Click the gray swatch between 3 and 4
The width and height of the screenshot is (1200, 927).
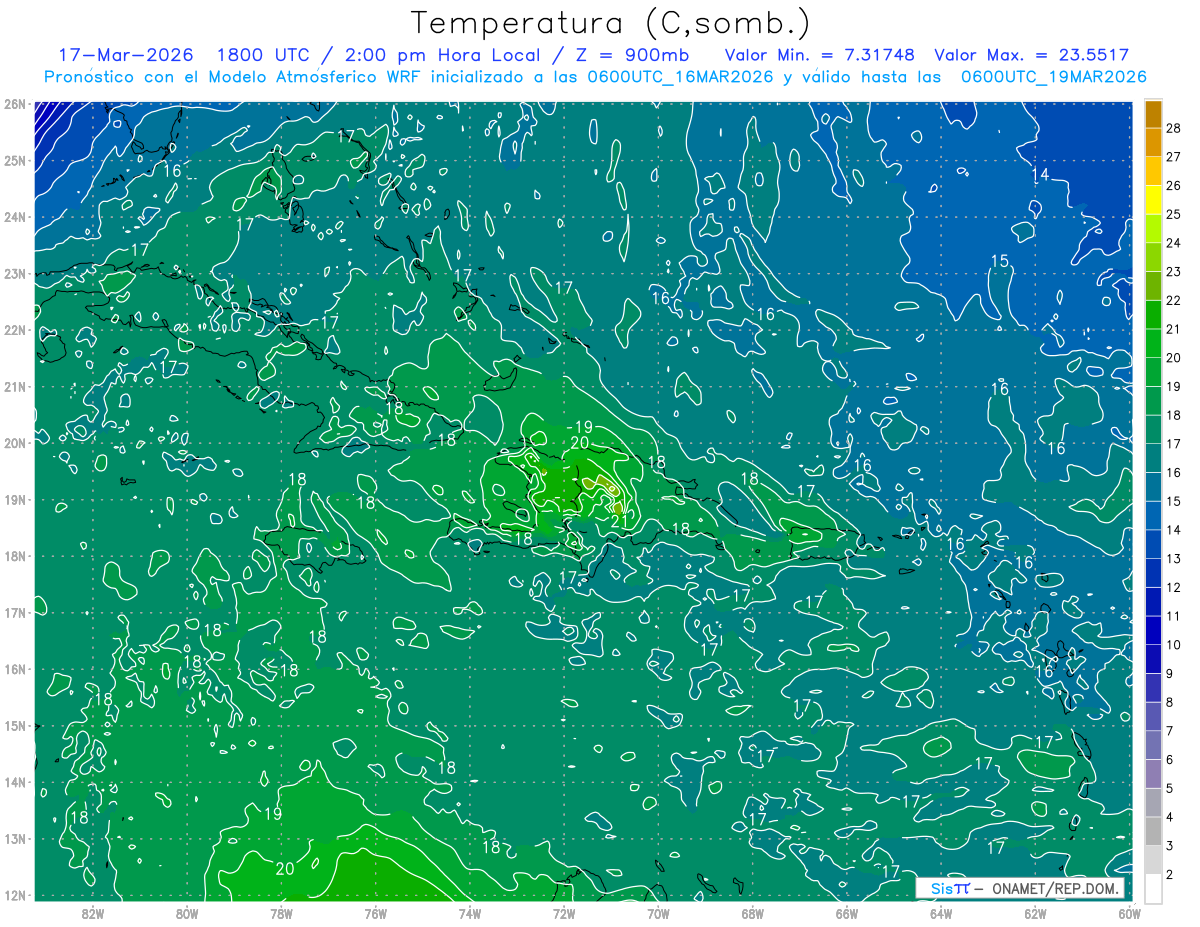pos(1153,830)
